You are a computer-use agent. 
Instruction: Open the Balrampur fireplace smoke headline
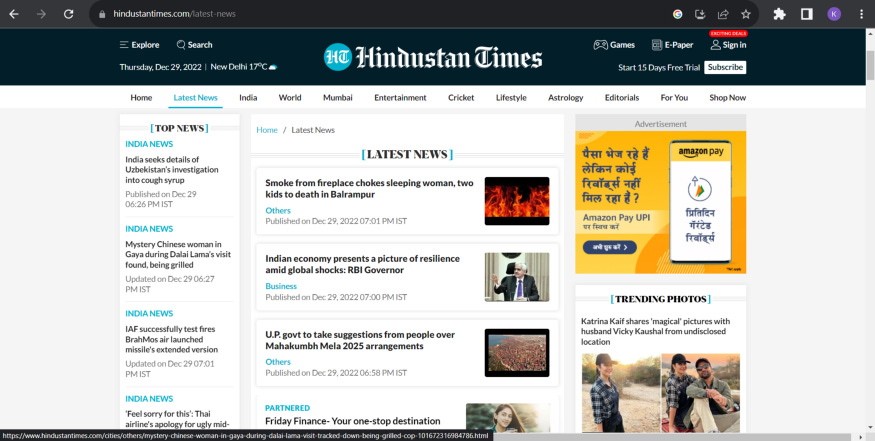(369, 189)
